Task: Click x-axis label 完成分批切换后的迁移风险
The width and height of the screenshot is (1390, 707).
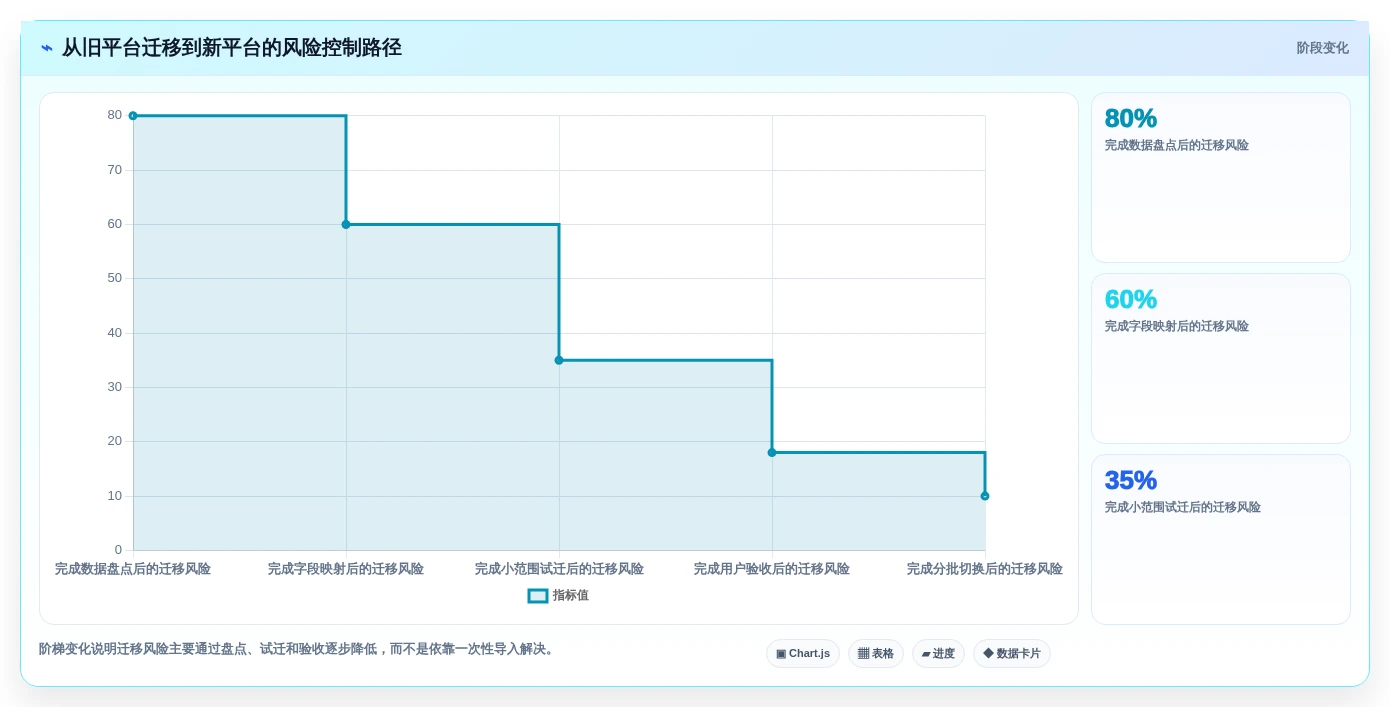Action: 985,569
